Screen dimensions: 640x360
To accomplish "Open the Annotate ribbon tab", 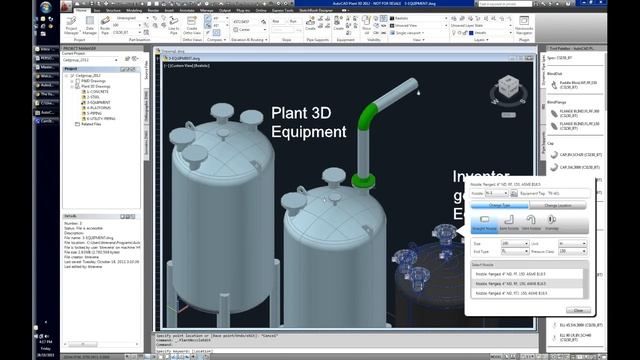I will tap(187, 10).
